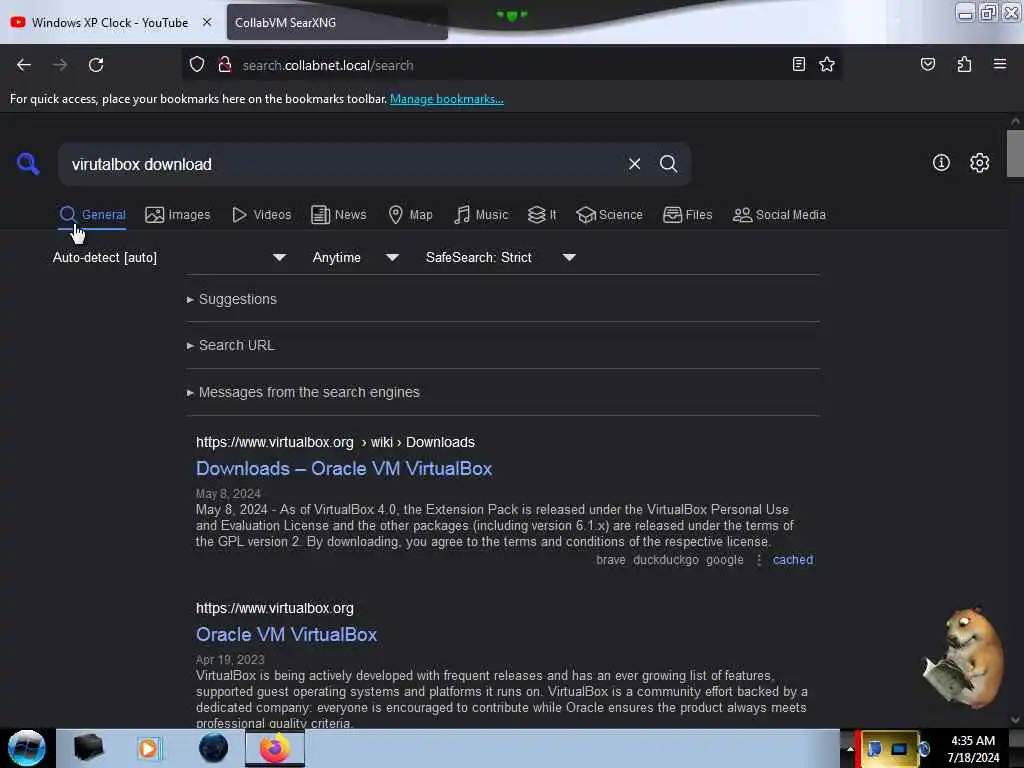Viewport: 1024px width, 768px height.
Task: Show hidden system tray icons
Action: 850,748
